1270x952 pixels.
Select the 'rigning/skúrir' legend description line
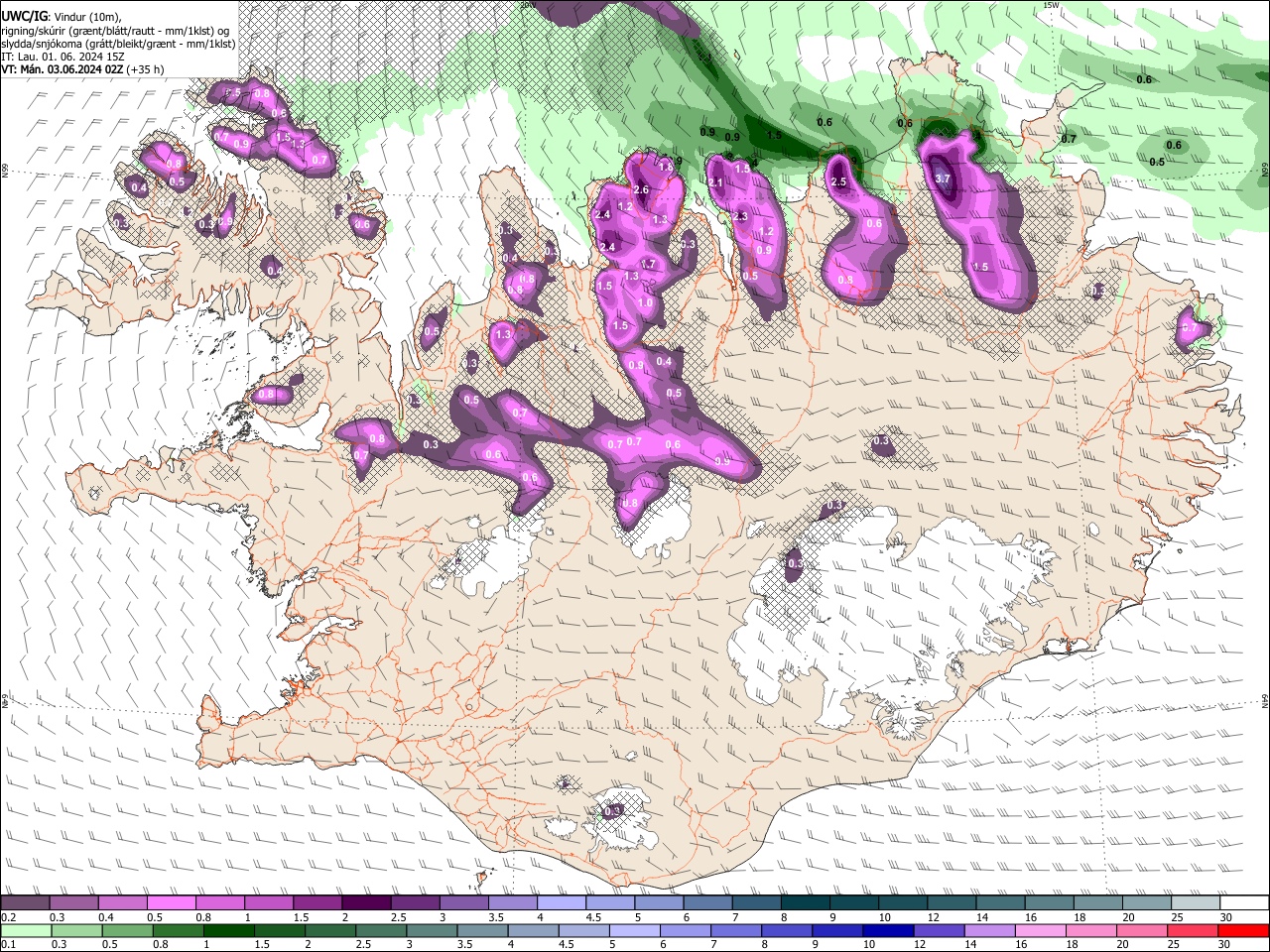coord(116,31)
